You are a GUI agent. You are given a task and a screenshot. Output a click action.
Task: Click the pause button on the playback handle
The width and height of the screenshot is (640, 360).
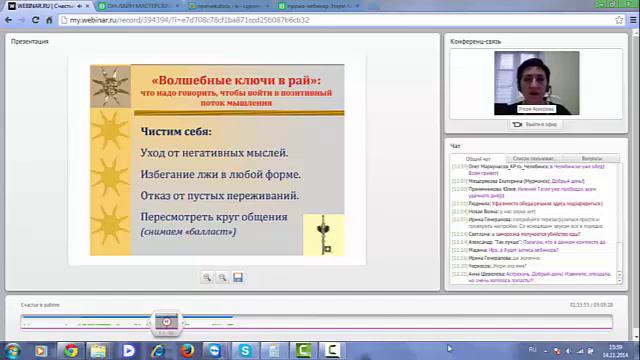point(167,322)
